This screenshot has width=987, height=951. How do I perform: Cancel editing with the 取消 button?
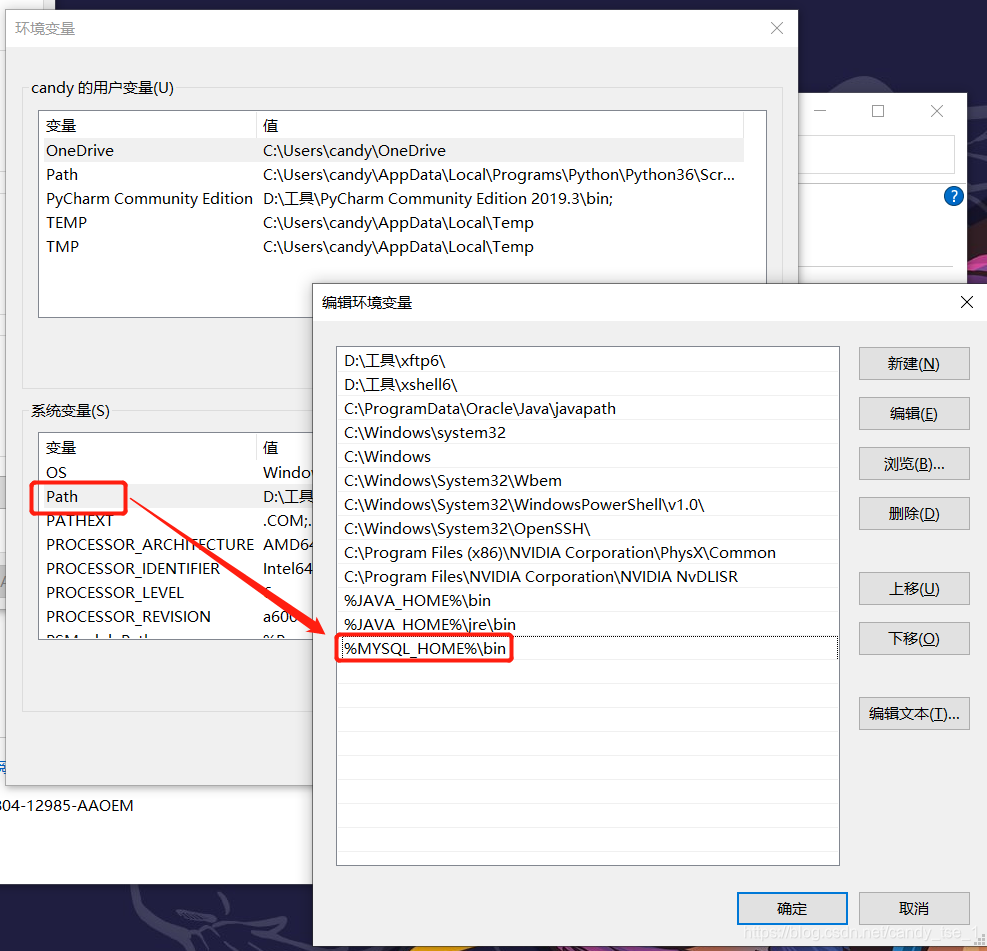[912, 908]
